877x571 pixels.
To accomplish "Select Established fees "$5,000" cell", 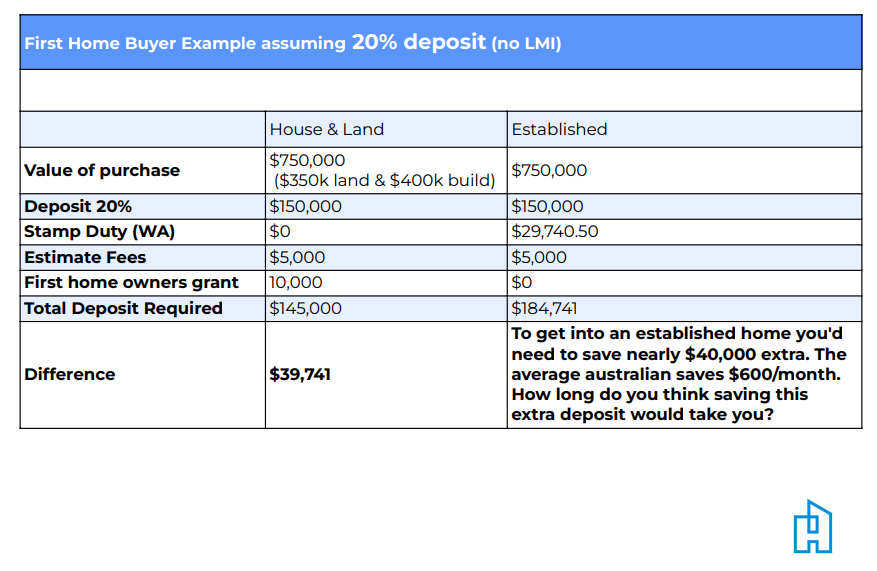I will [x=685, y=257].
